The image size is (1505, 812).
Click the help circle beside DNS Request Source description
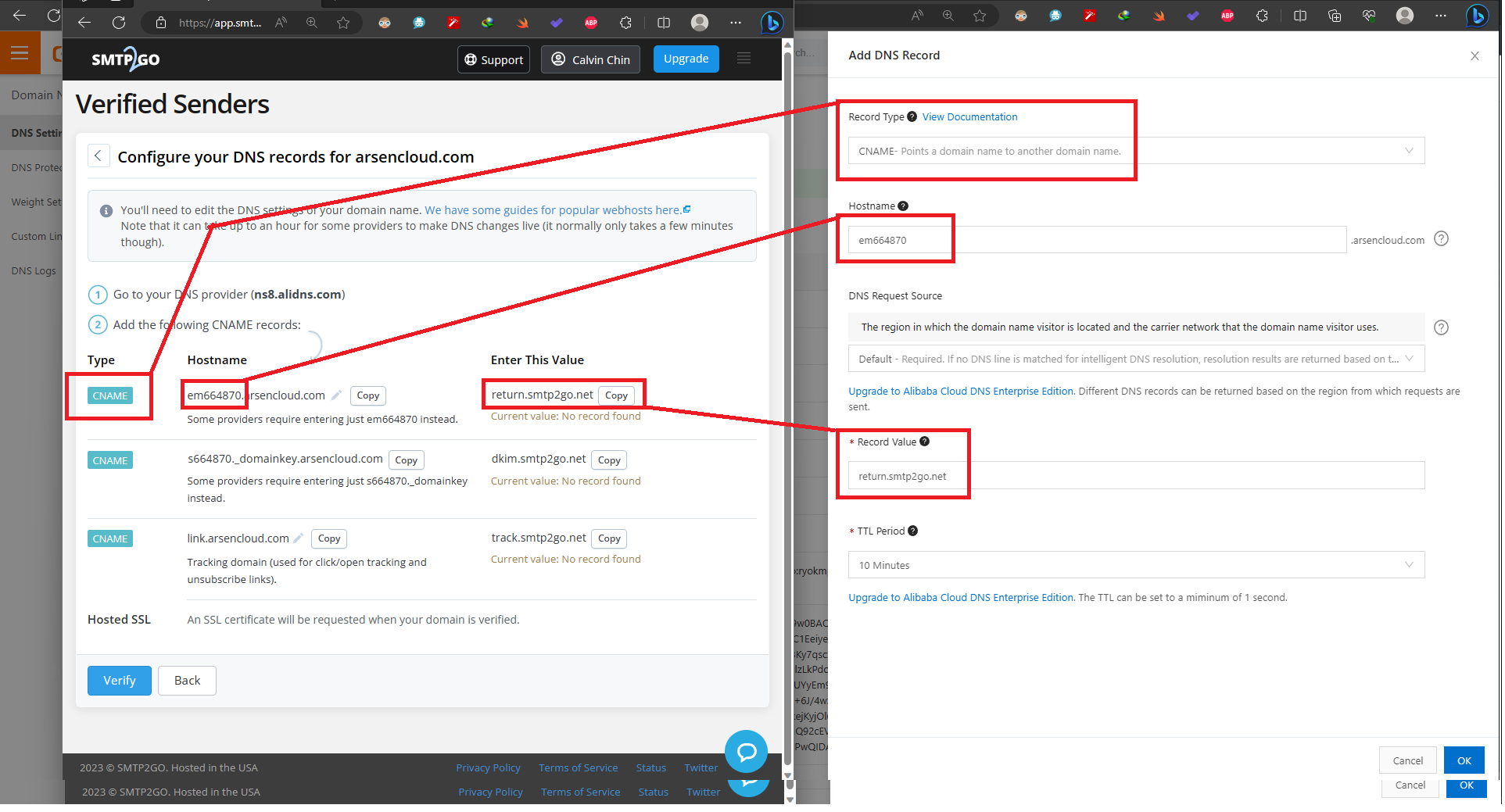(1441, 327)
